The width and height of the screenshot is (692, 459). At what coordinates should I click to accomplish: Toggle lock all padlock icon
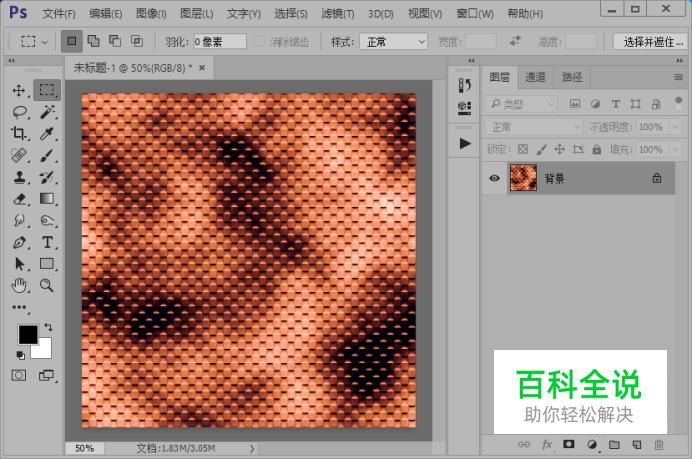[x=597, y=149]
